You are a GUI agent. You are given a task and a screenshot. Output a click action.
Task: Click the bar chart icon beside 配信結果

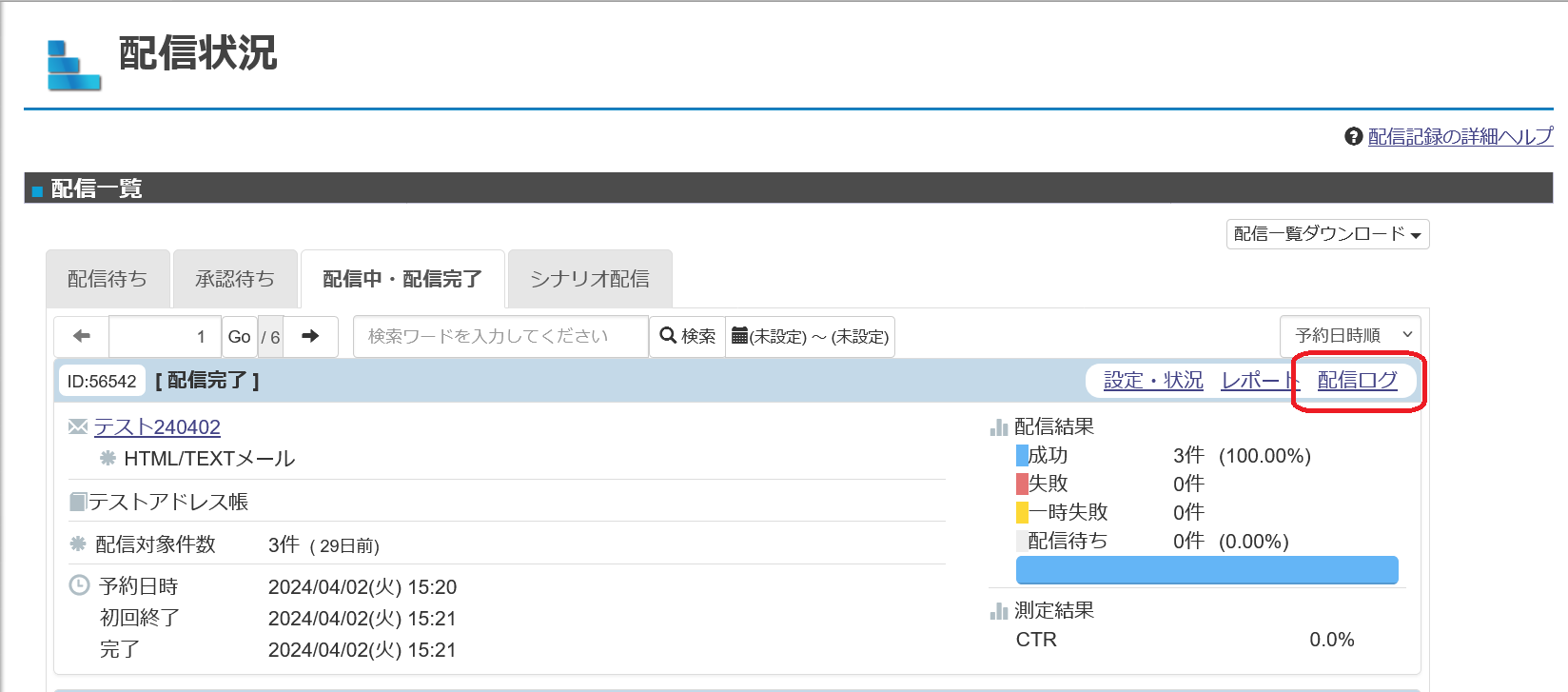(x=999, y=427)
